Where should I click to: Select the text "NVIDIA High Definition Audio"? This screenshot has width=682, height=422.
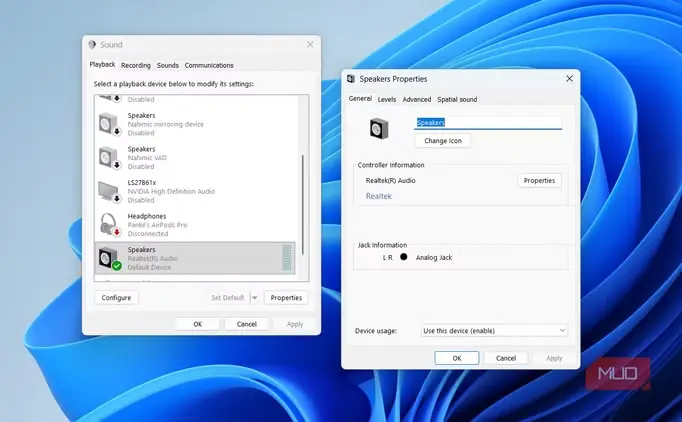(171, 191)
